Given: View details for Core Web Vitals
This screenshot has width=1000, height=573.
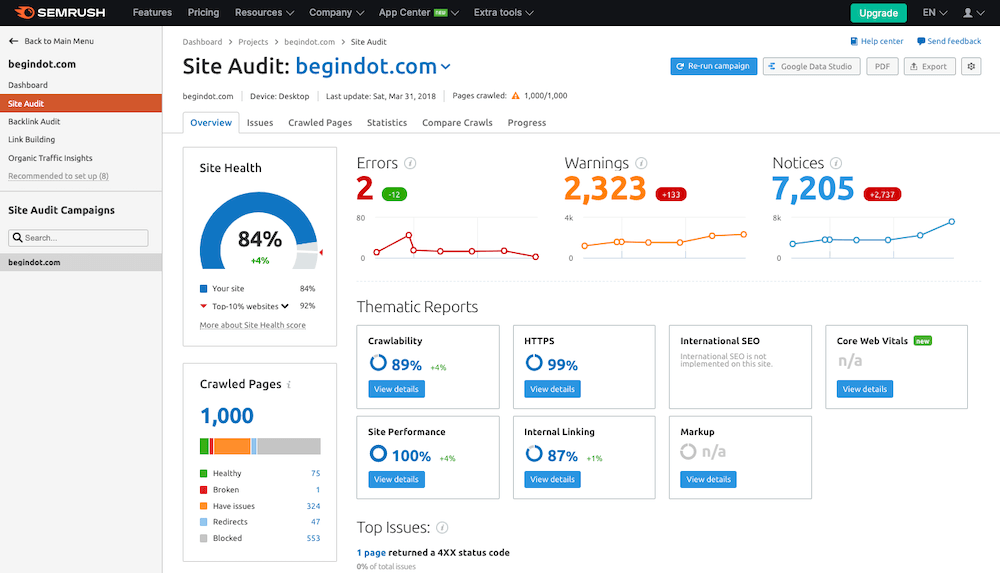Looking at the screenshot, I should click(x=864, y=389).
